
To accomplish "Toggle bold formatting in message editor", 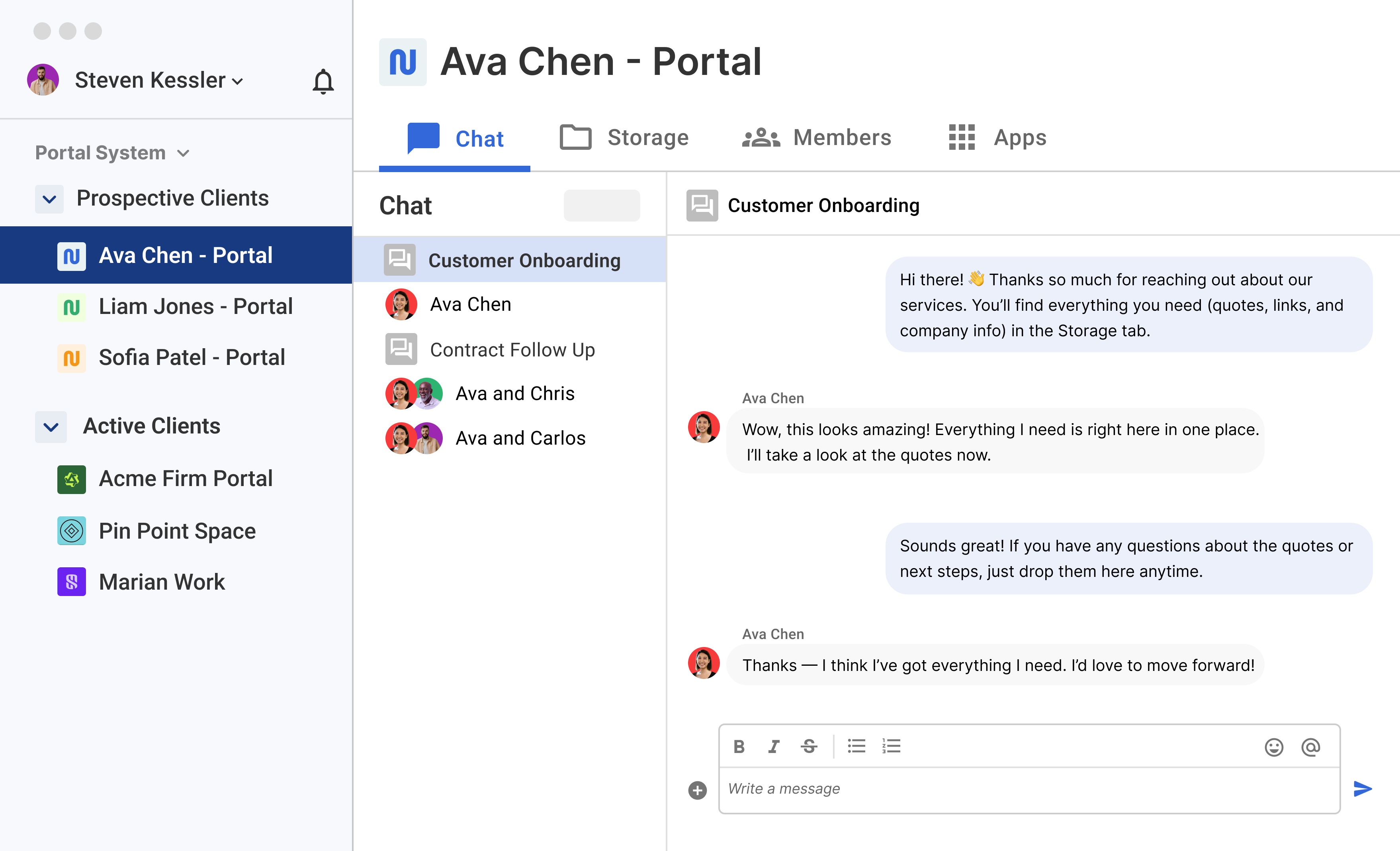I will point(739,746).
